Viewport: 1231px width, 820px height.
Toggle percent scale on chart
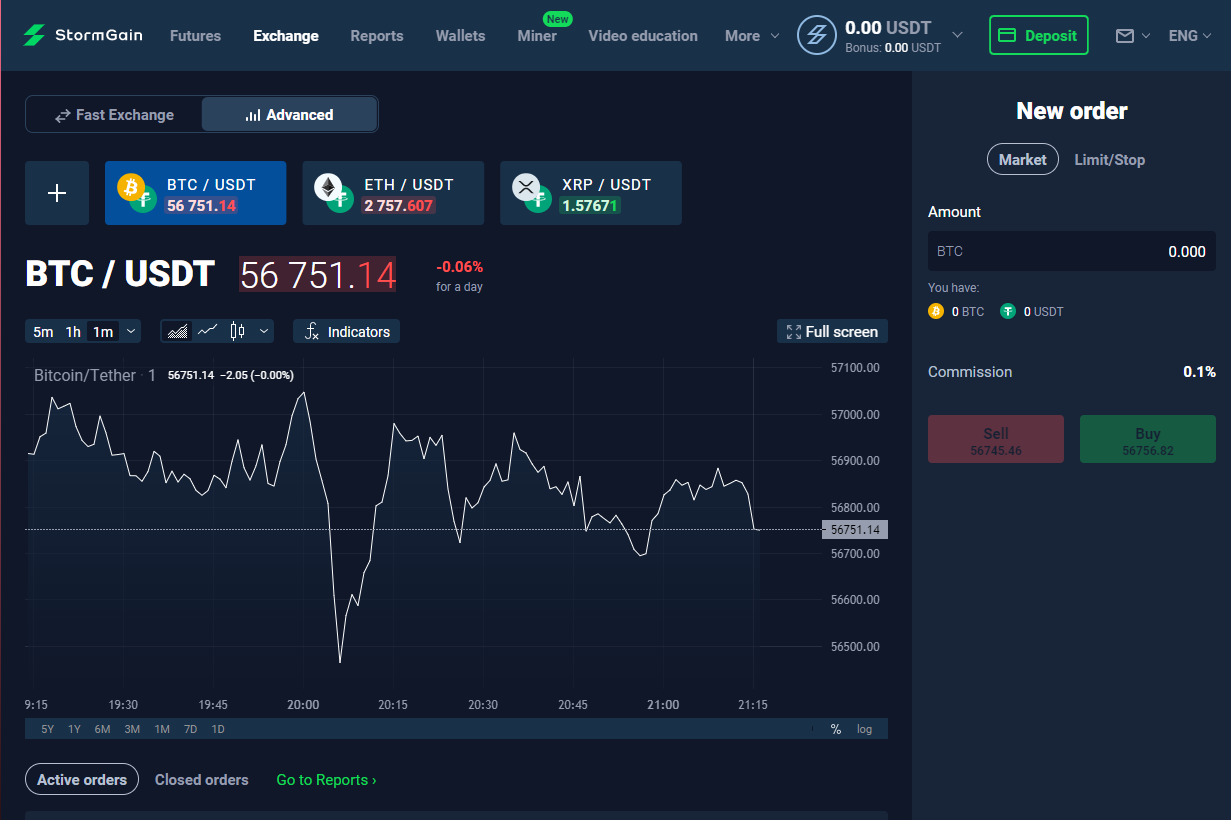pos(836,729)
